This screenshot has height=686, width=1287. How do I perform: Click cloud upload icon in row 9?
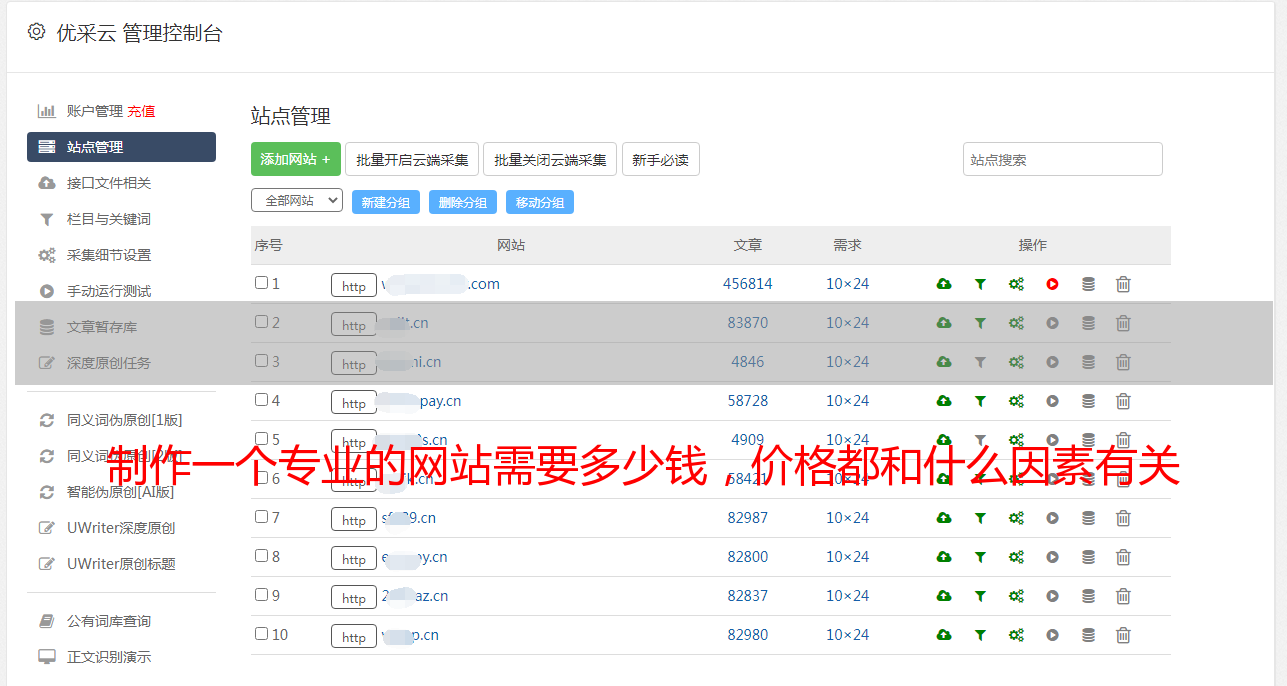pos(944,596)
